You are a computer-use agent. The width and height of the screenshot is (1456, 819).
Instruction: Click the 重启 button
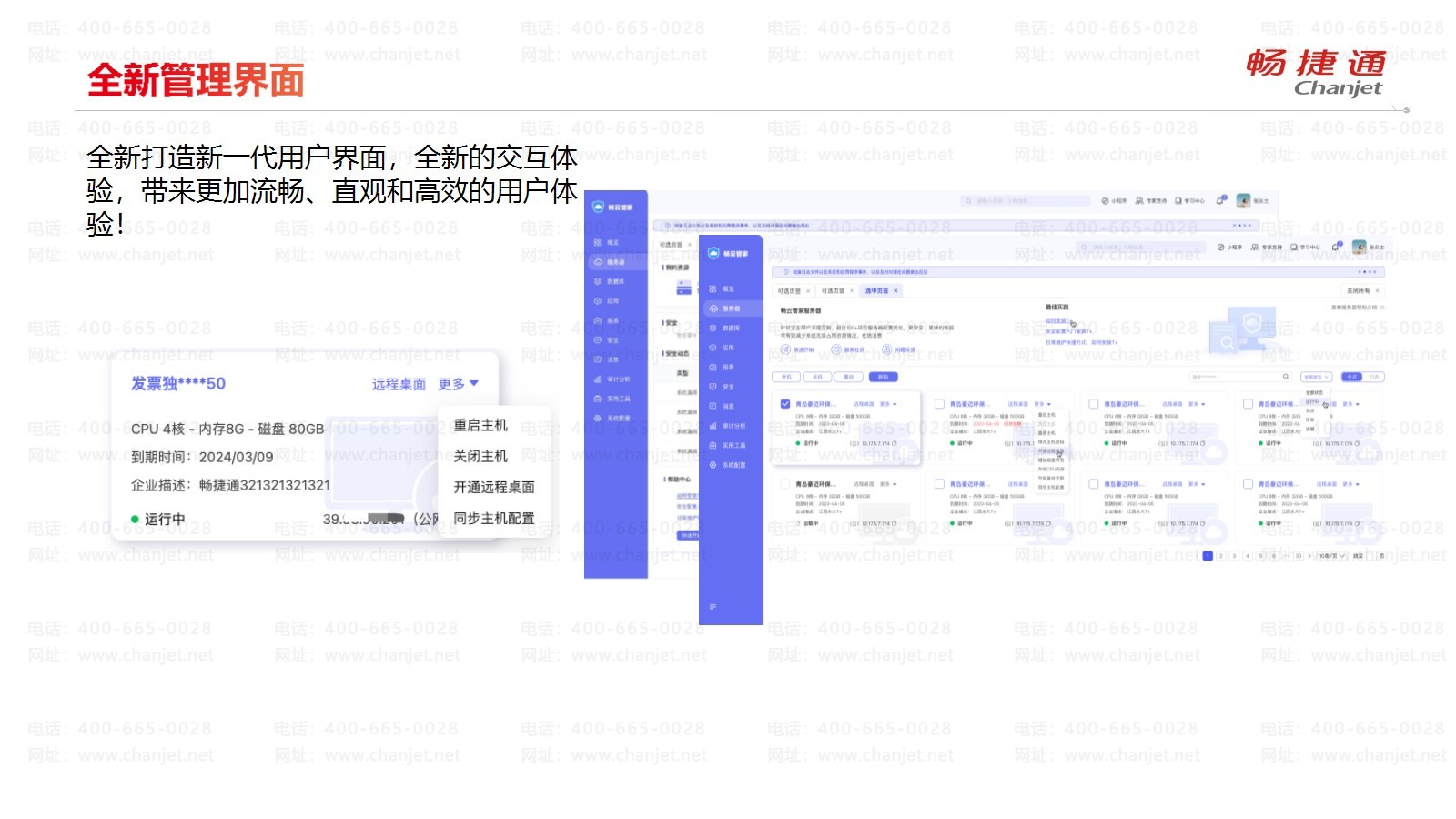[x=849, y=377]
